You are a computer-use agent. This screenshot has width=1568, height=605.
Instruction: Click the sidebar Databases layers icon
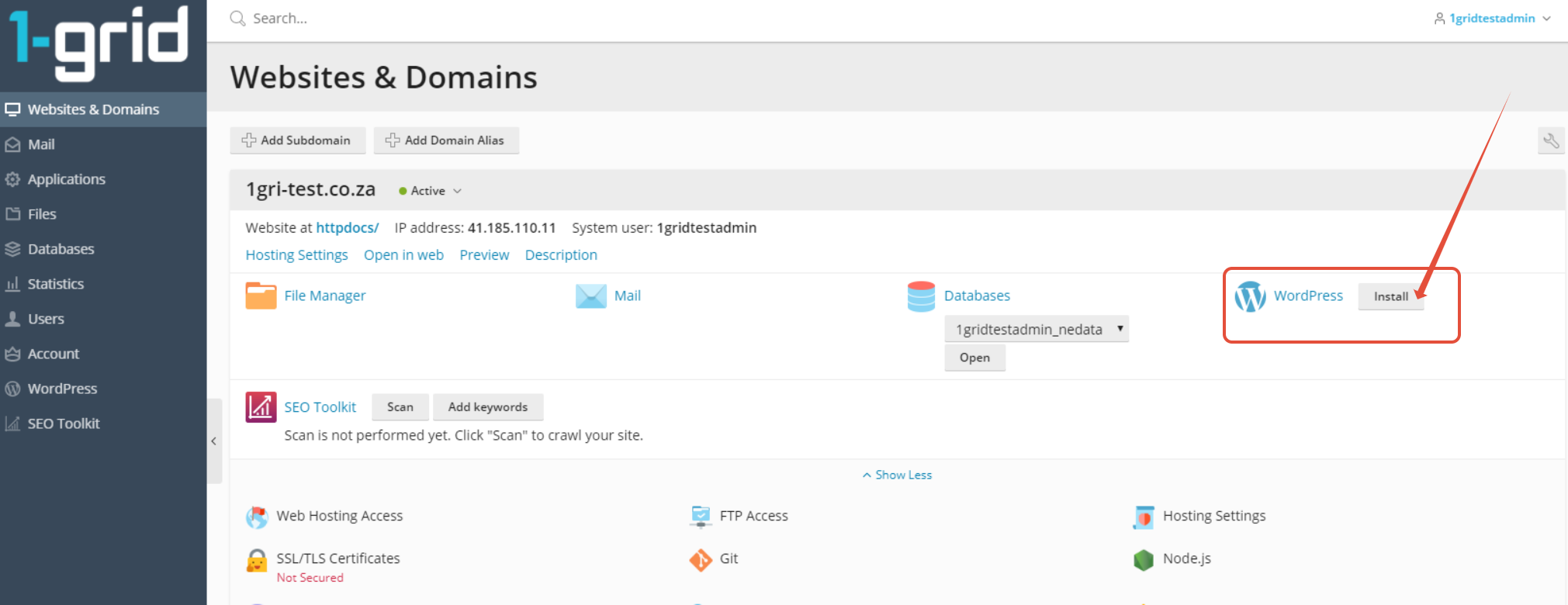[12, 249]
